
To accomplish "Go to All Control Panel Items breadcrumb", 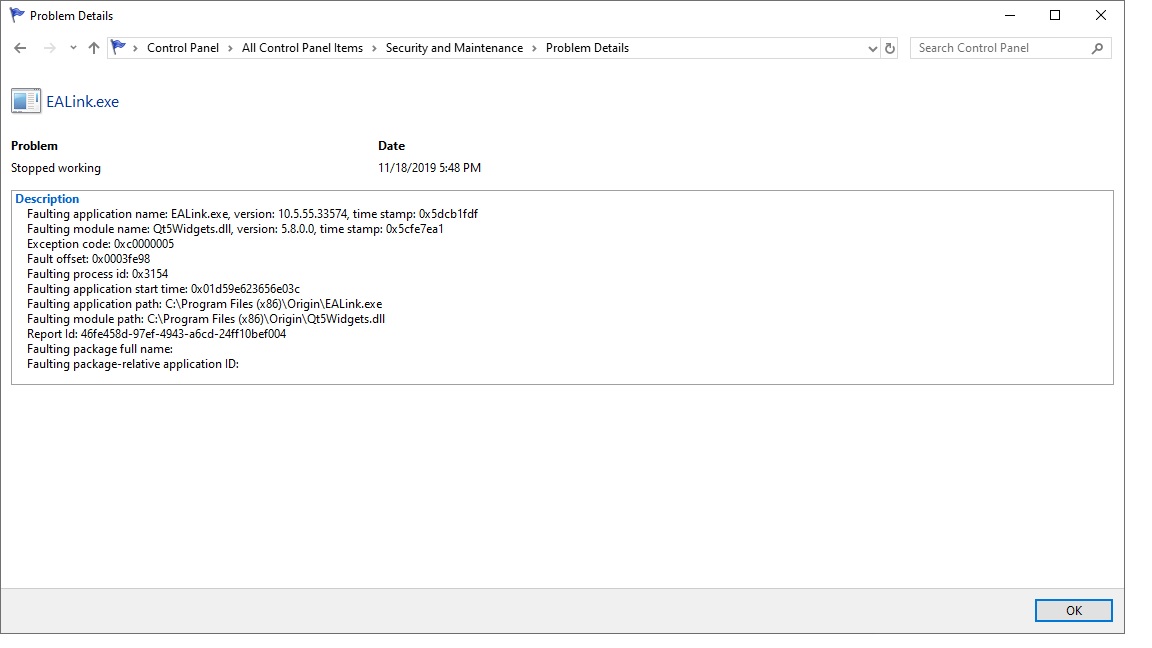I will 302,48.
